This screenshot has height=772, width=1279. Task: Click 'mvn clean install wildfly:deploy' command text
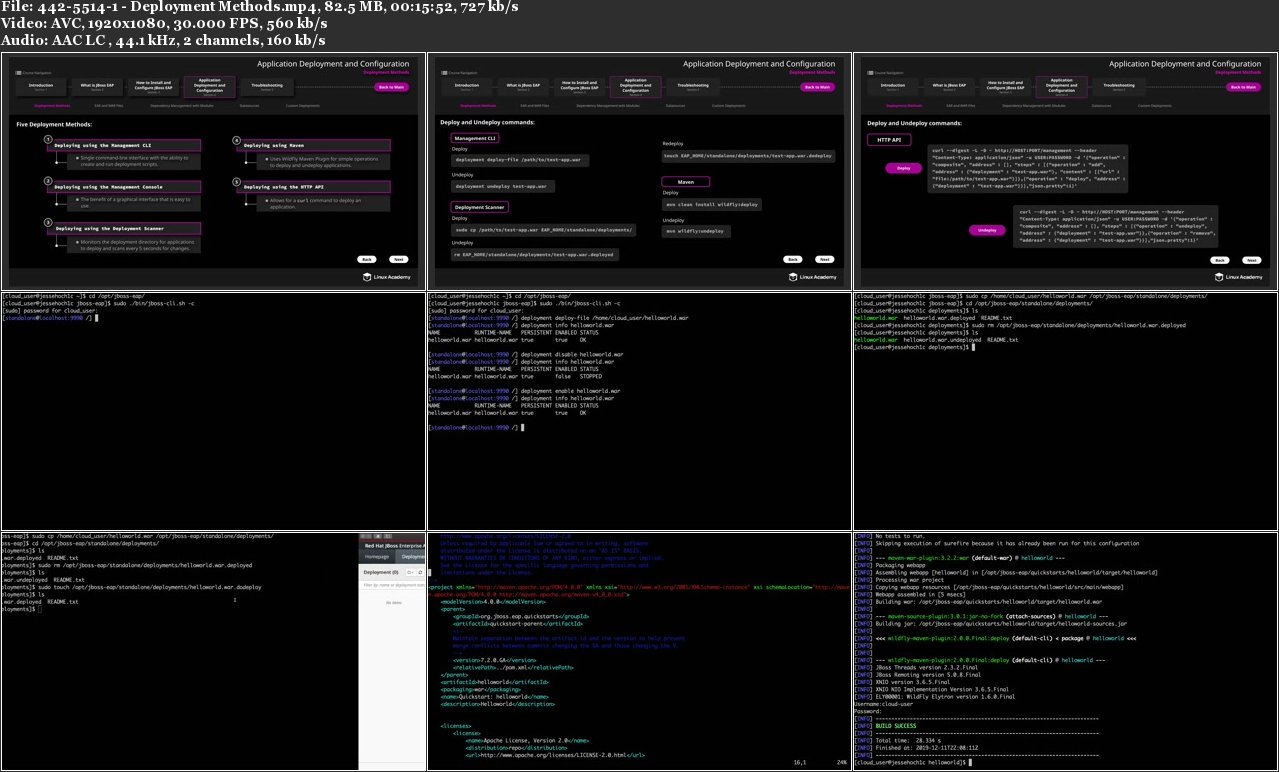click(712, 205)
